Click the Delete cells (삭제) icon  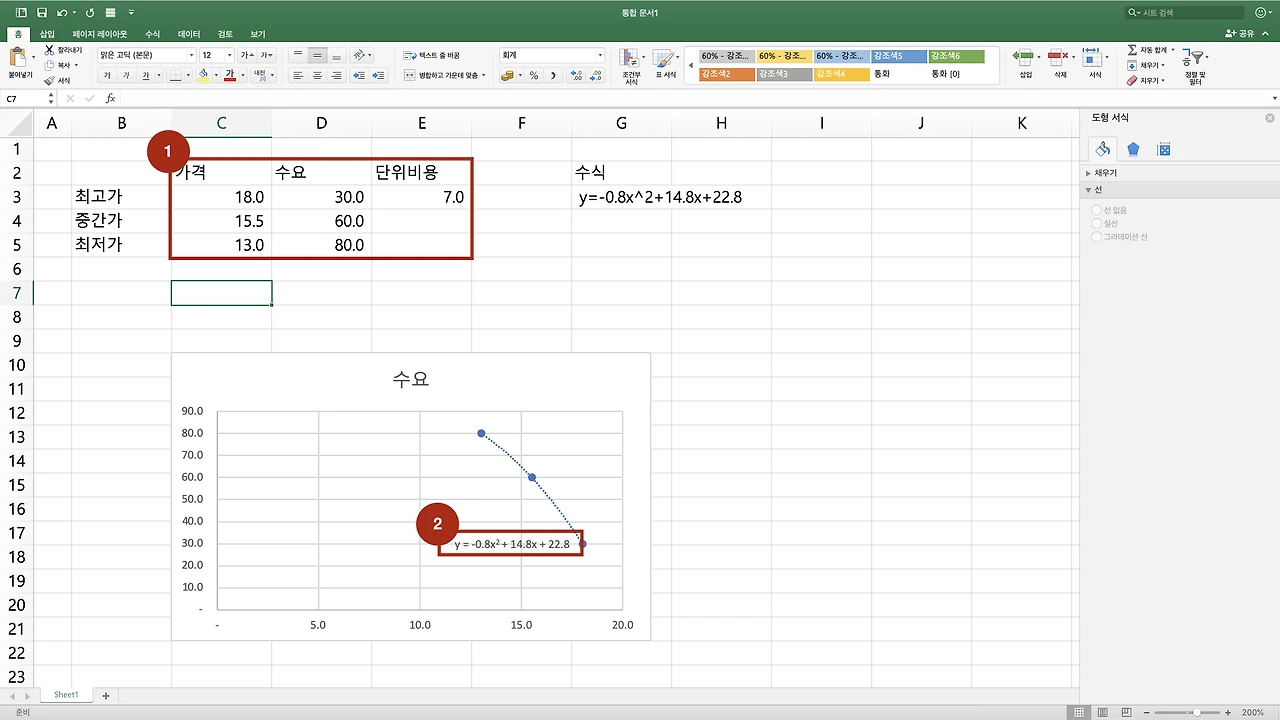click(x=1060, y=57)
